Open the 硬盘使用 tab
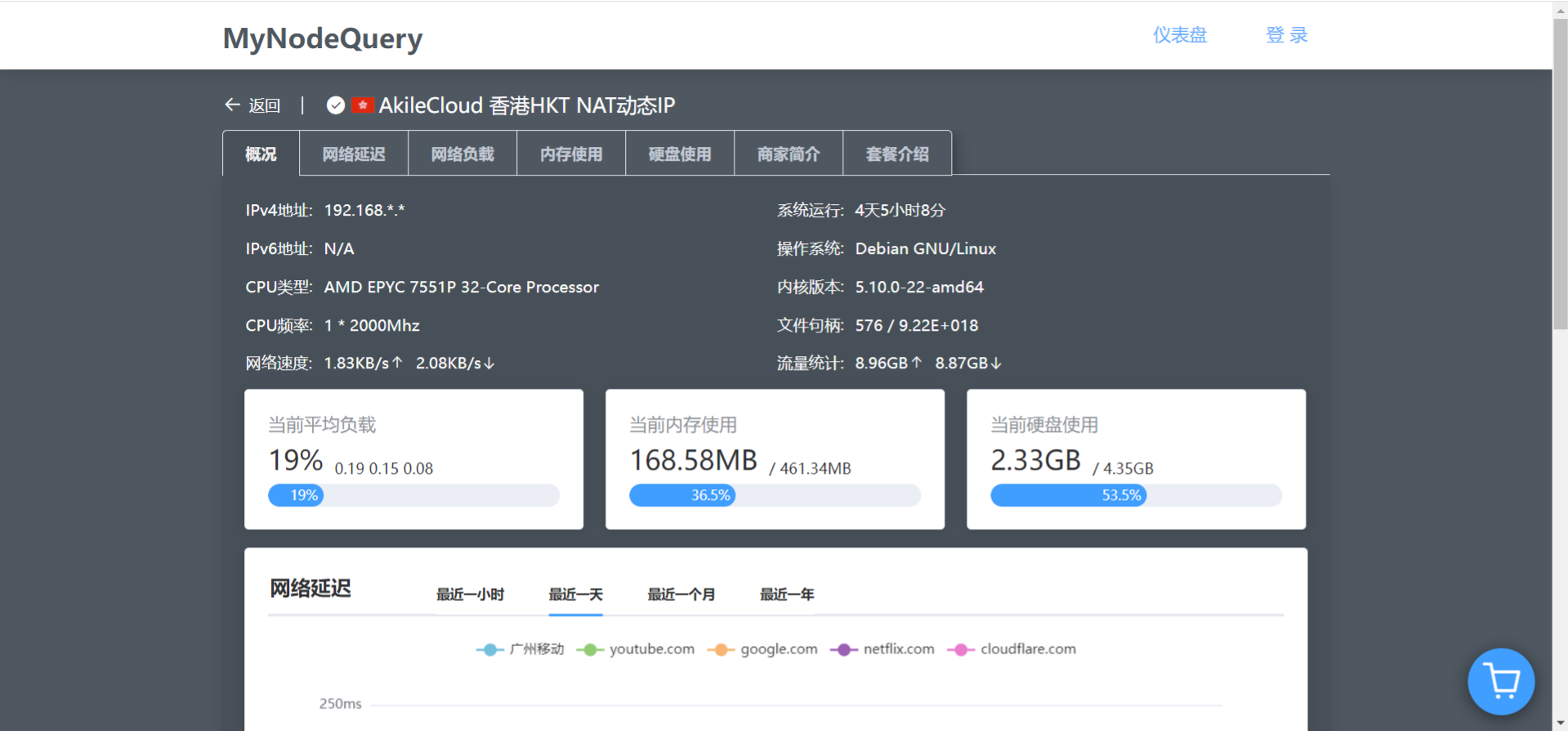Image resolution: width=1568 pixels, height=731 pixels. click(x=680, y=154)
